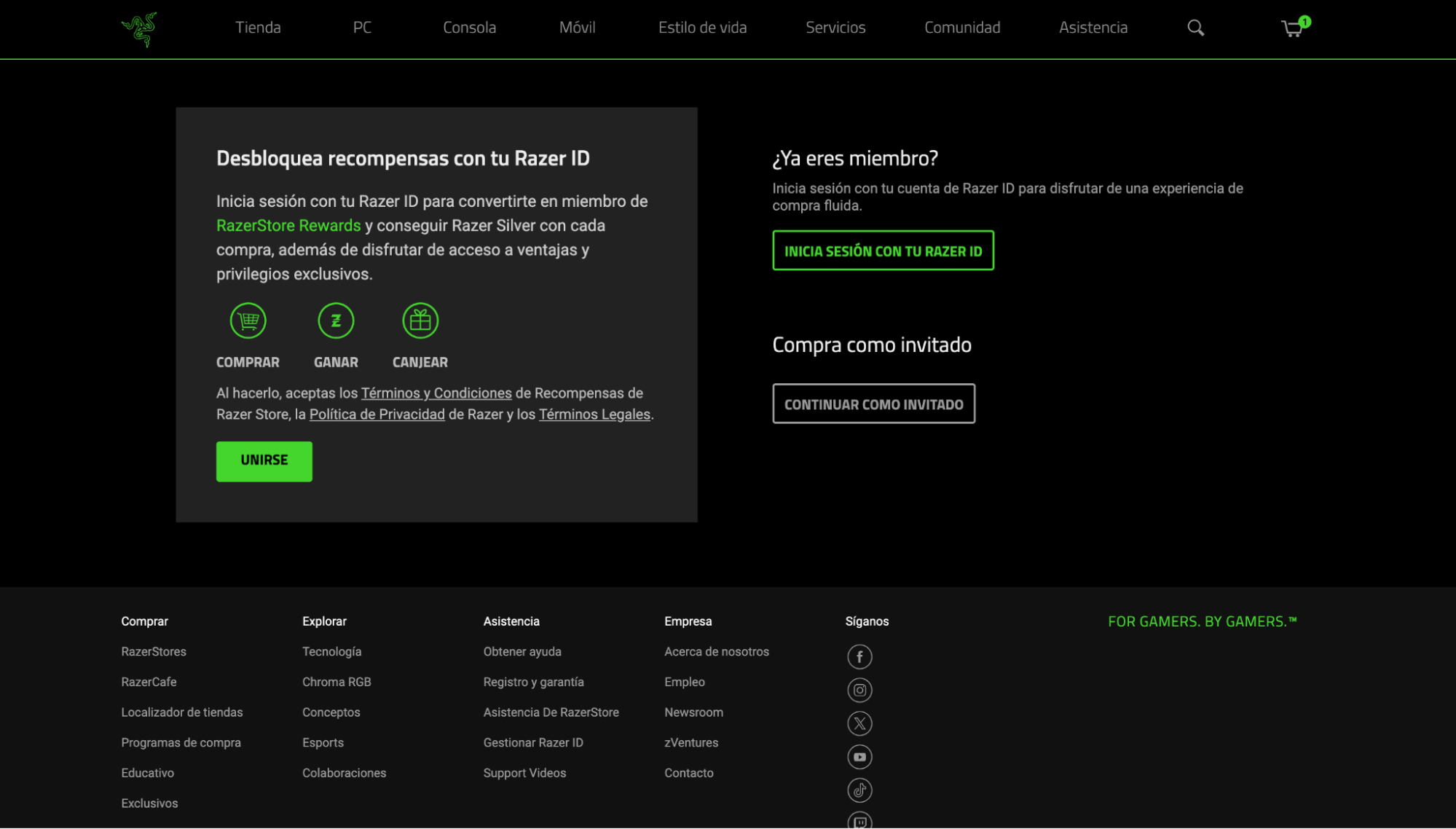This screenshot has width=1456, height=829.
Task: Click the FOR GAMERS. BY GAMERS. slogan
Action: (1202, 621)
